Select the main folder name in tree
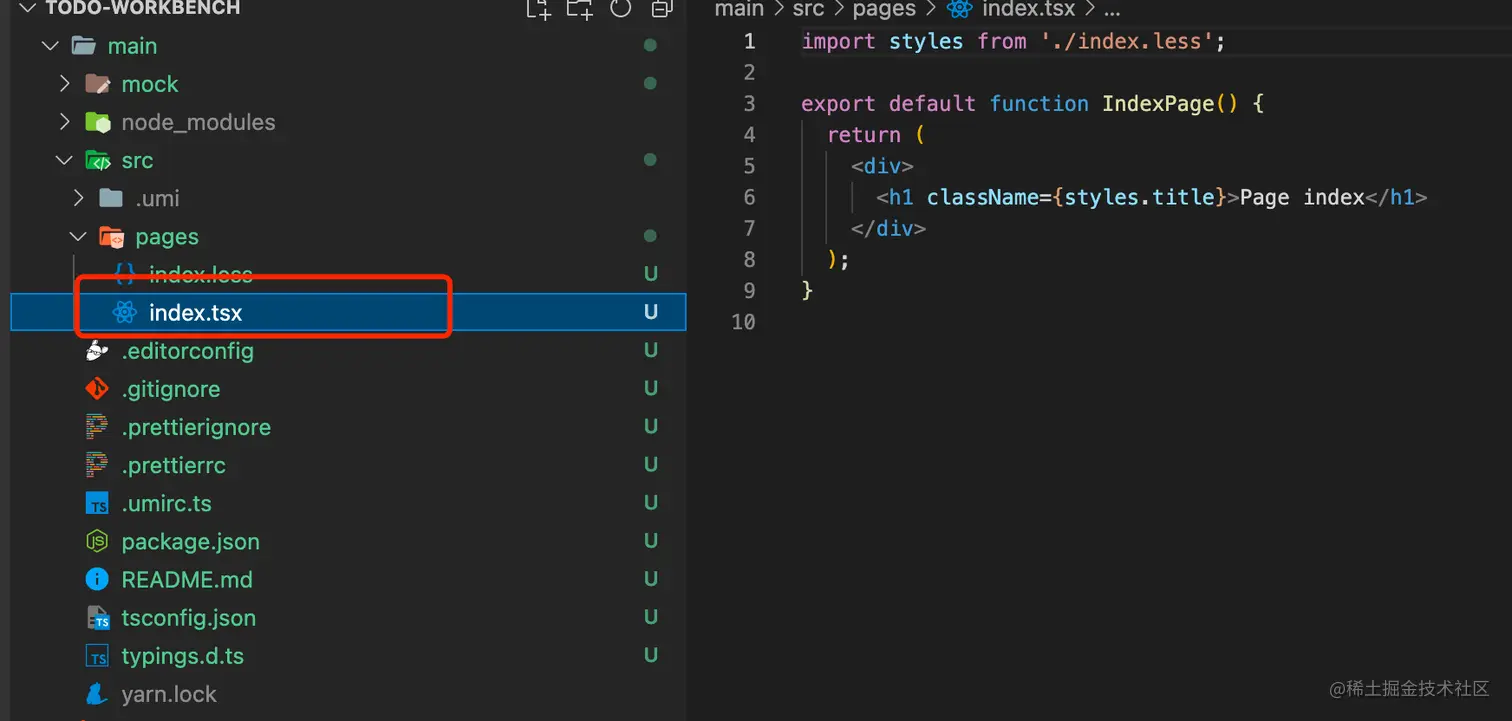Viewport: 1512px width, 721px height. pos(132,46)
